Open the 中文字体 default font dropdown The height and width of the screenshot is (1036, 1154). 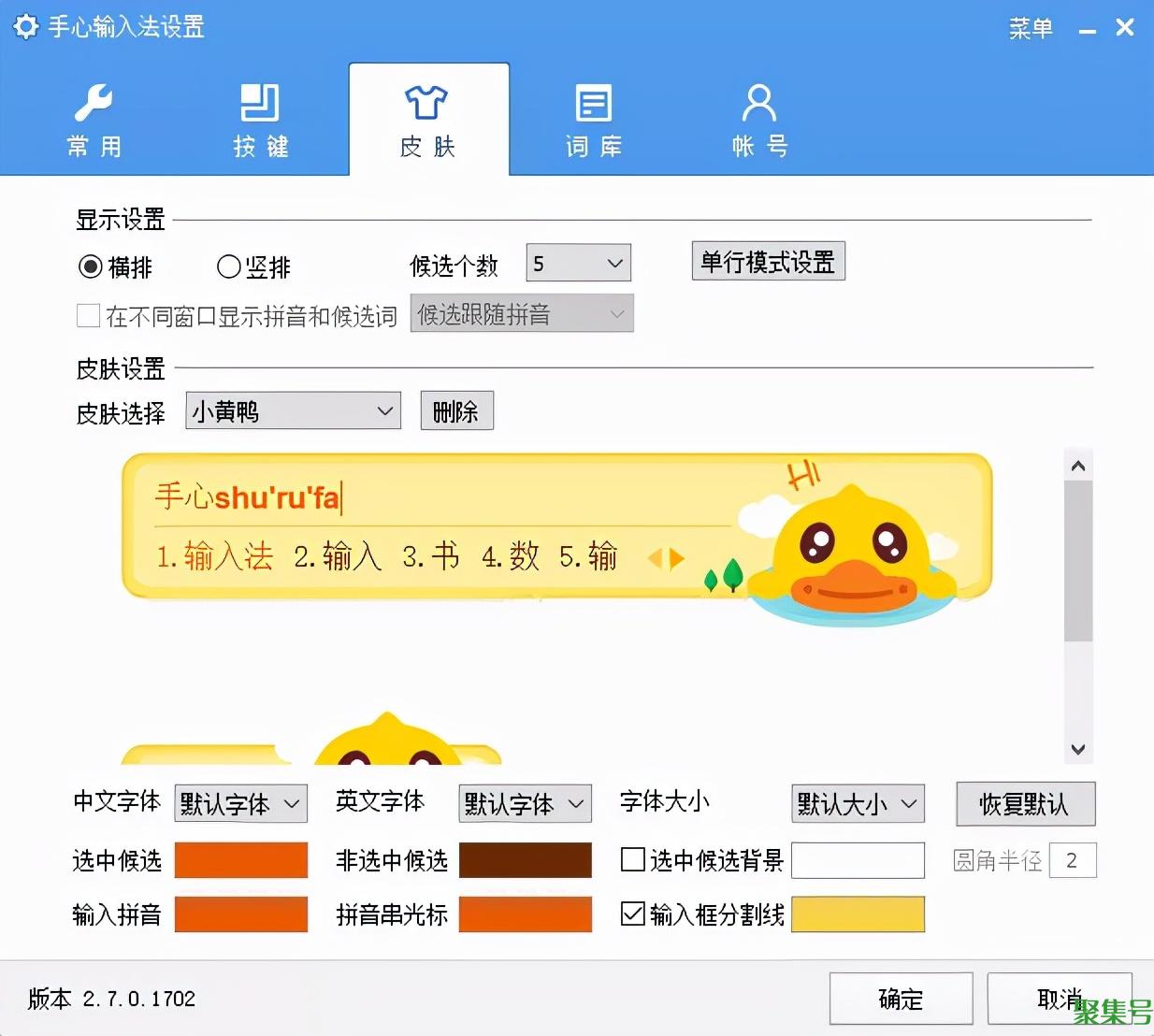tap(240, 803)
